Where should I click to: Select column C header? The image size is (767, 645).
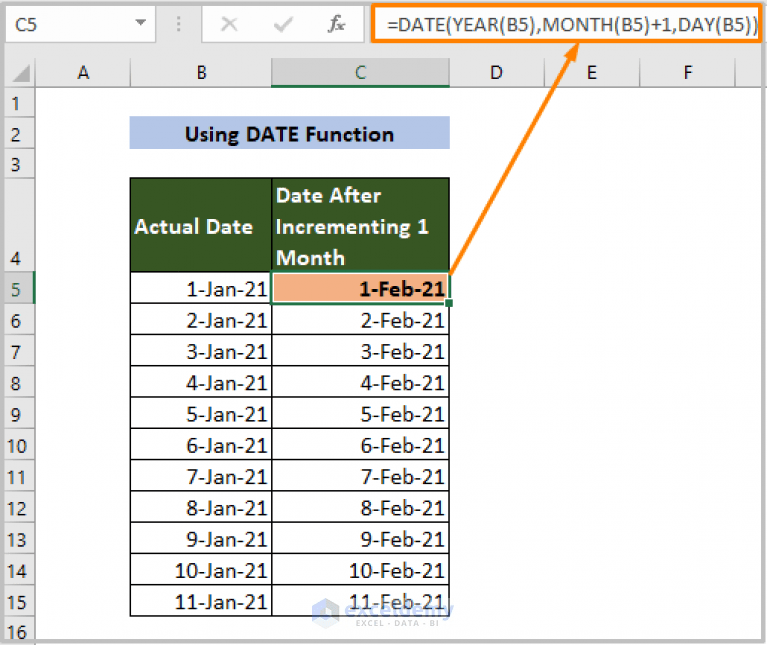[361, 72]
